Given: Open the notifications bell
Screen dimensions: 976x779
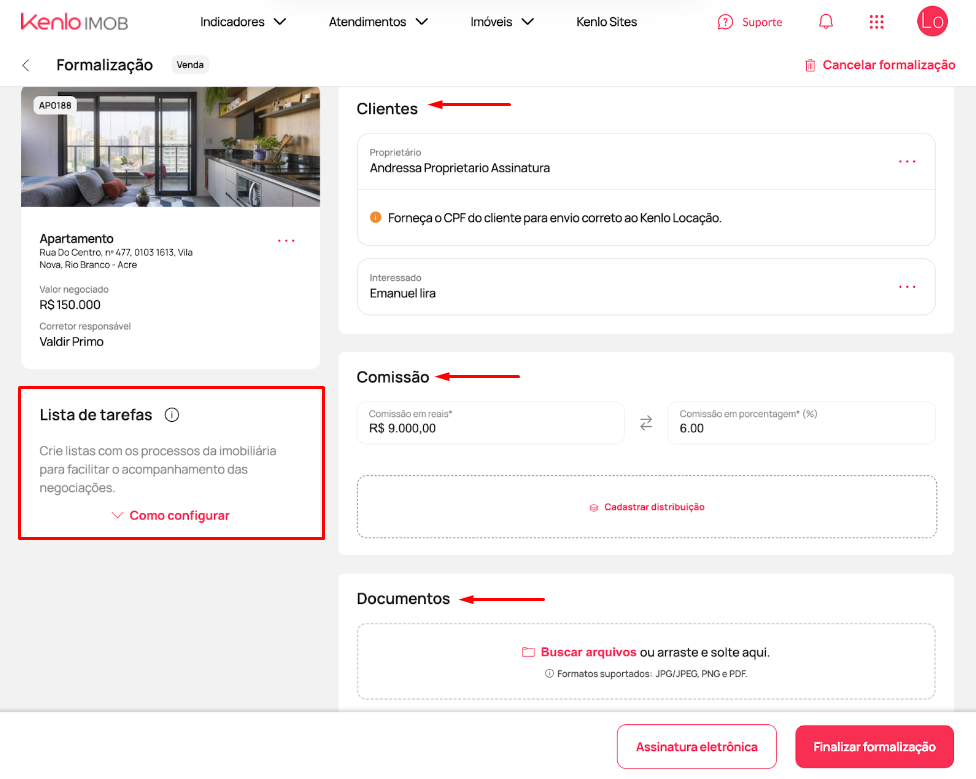Looking at the screenshot, I should [x=825, y=22].
